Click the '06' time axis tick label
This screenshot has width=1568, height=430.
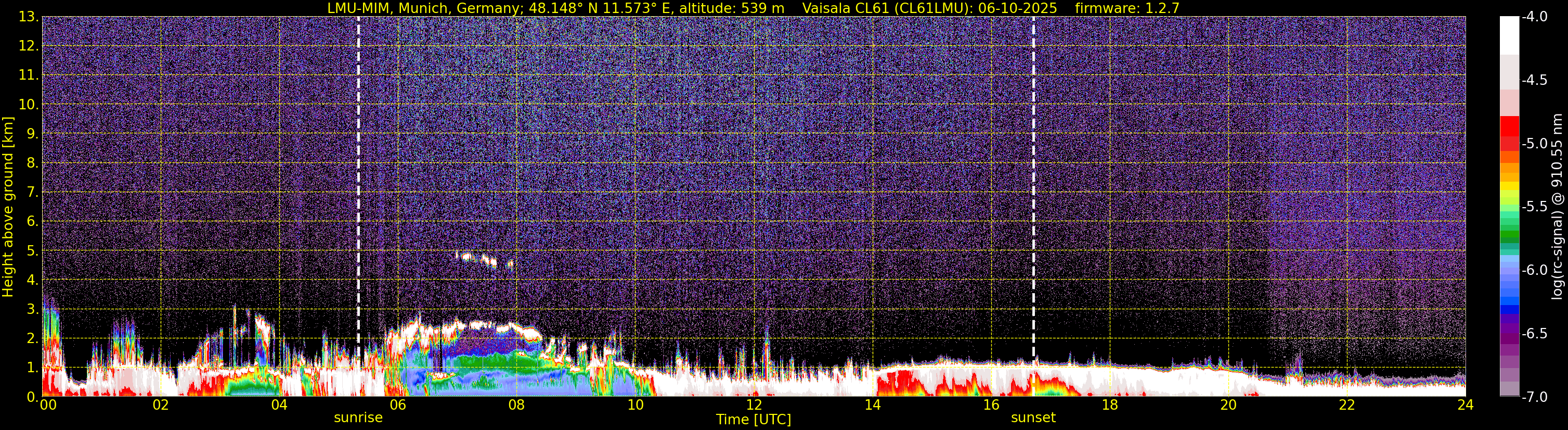398,405
